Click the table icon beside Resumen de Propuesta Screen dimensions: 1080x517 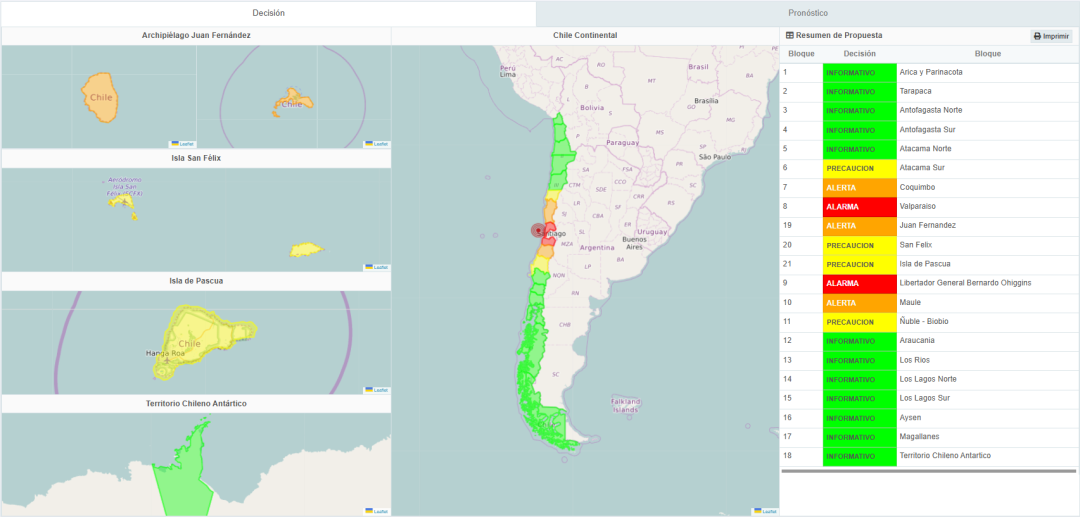click(x=790, y=35)
